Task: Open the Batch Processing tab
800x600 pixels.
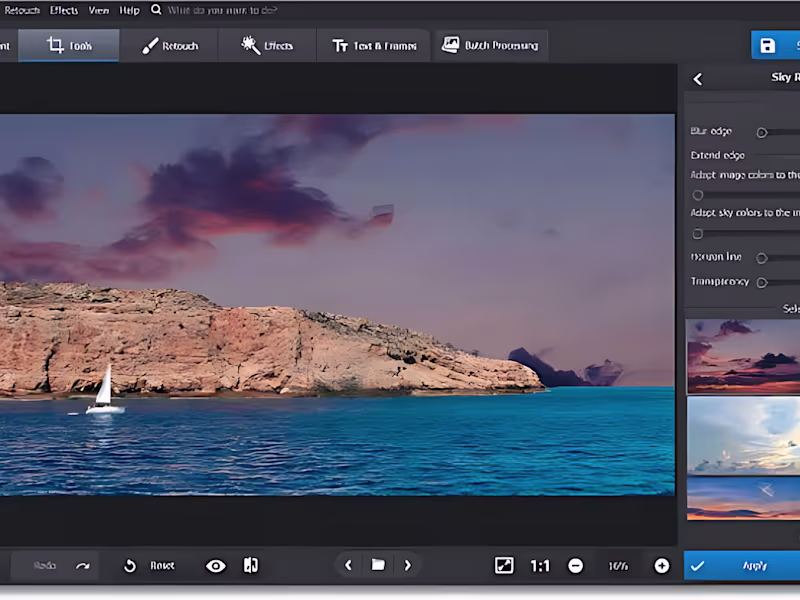Action: click(x=490, y=46)
